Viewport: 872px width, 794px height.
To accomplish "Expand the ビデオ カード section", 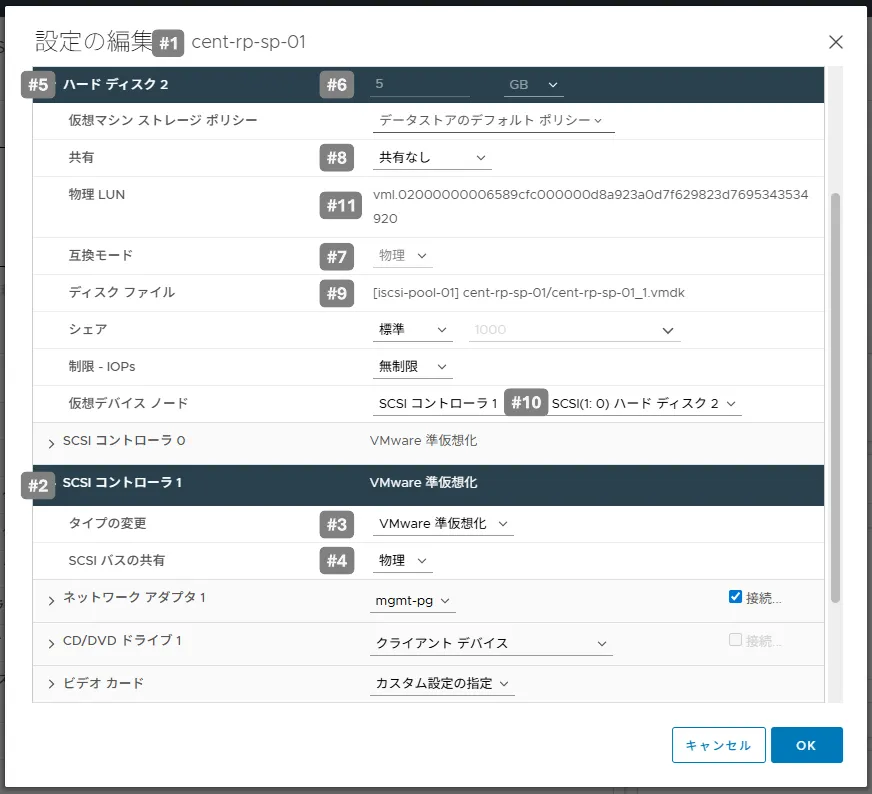I will coord(51,685).
